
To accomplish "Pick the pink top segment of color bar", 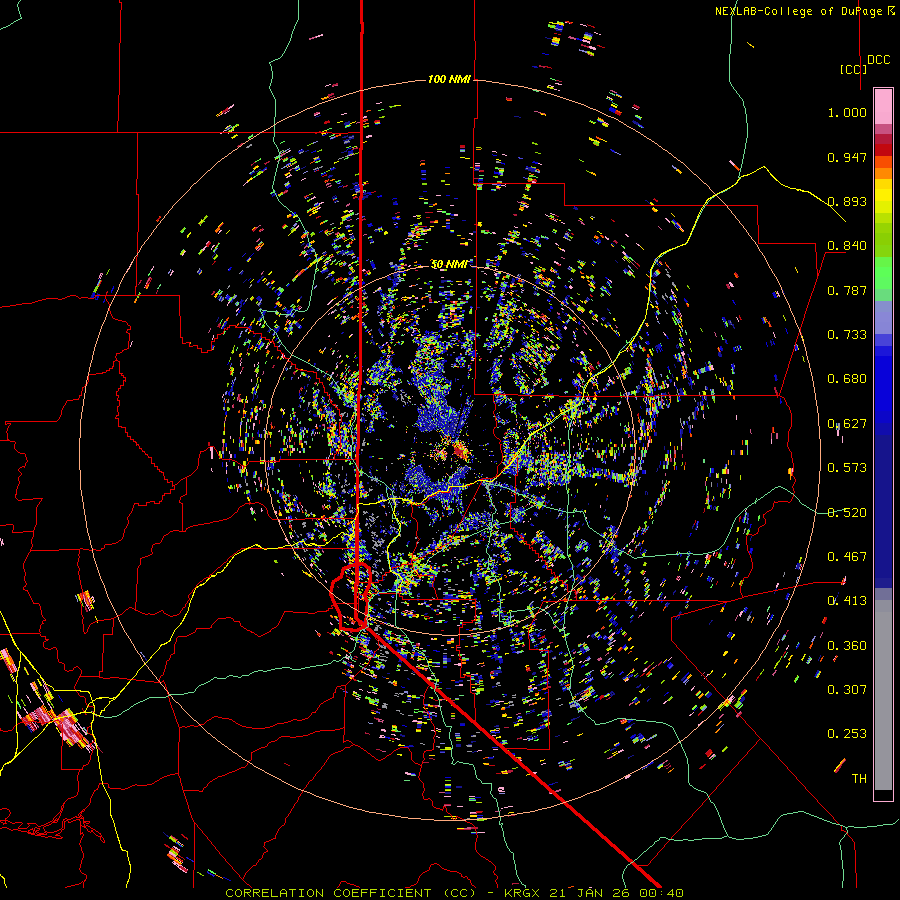I will (883, 106).
